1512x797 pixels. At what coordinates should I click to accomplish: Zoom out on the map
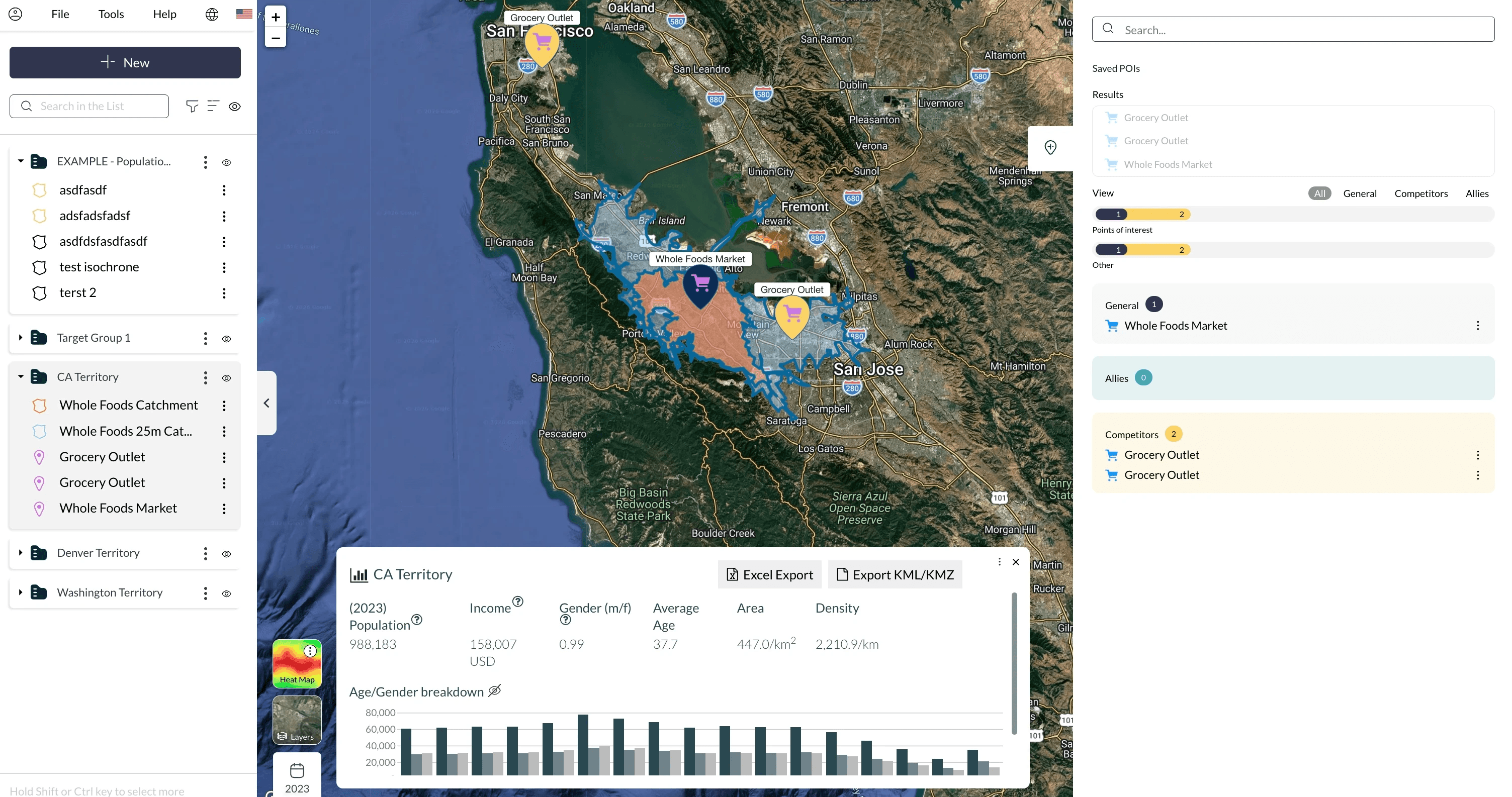pos(275,38)
